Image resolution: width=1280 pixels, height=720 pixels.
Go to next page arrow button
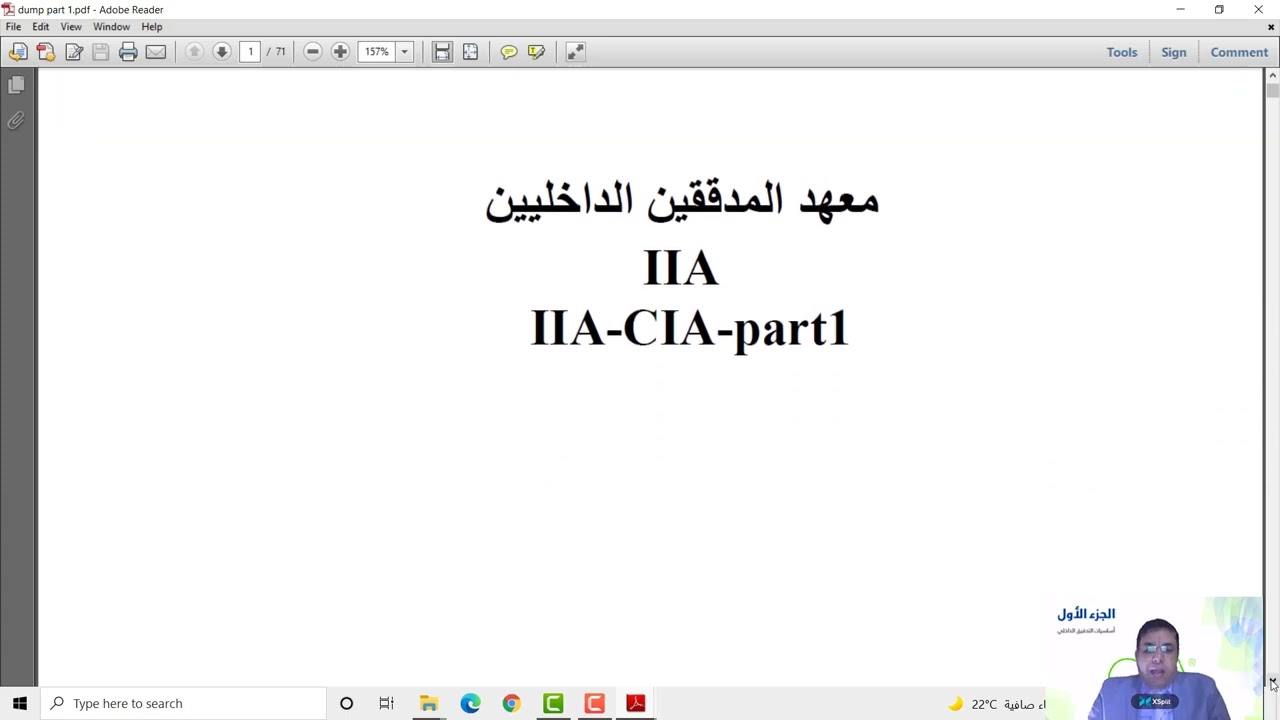coord(222,52)
